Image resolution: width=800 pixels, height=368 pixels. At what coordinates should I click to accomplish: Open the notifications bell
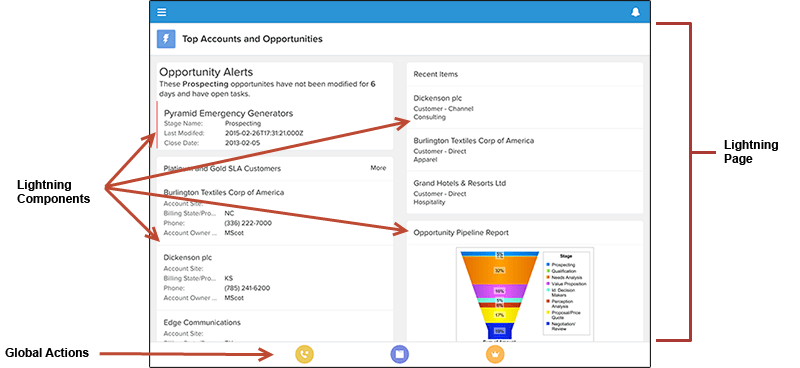pos(635,12)
